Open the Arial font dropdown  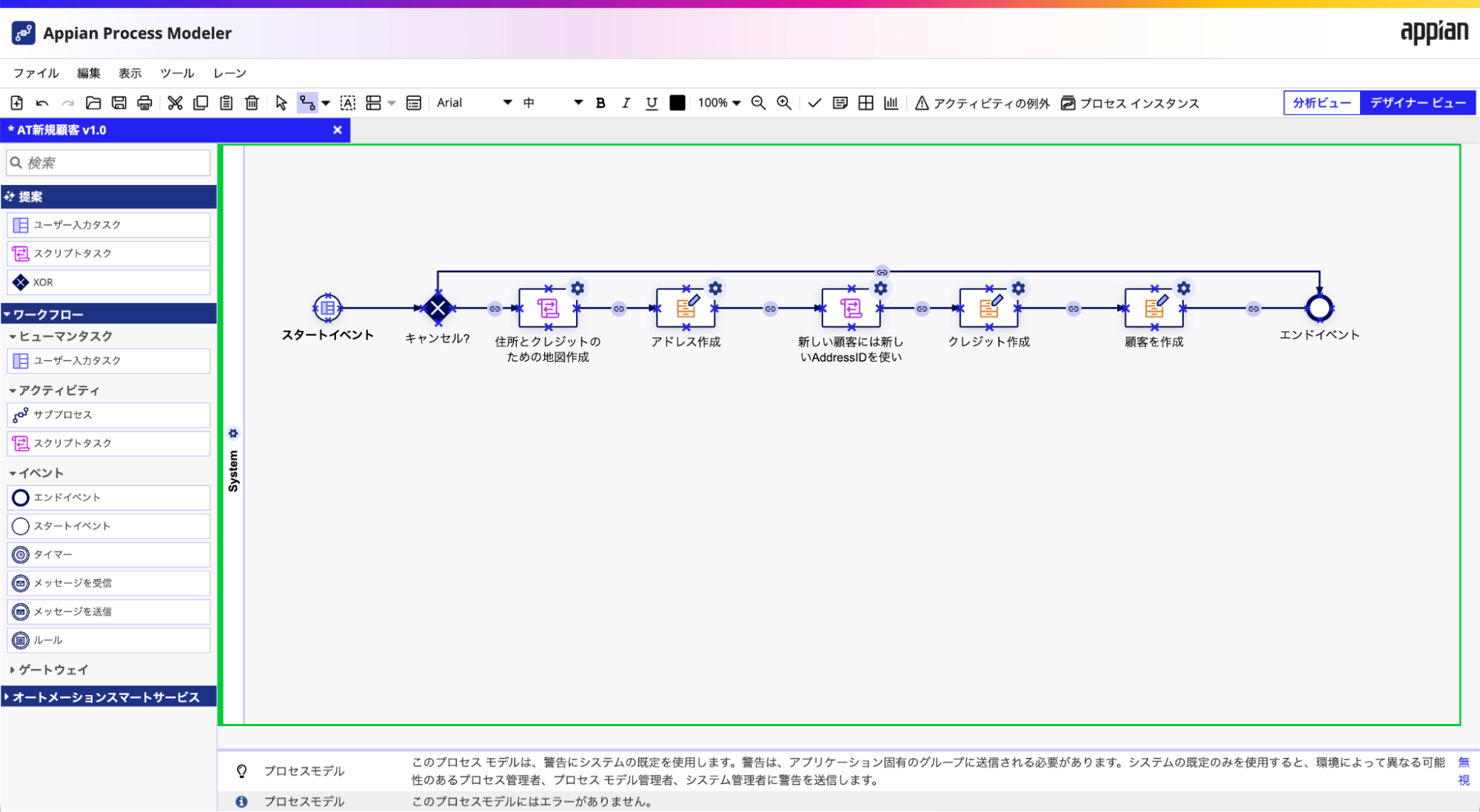pos(474,103)
